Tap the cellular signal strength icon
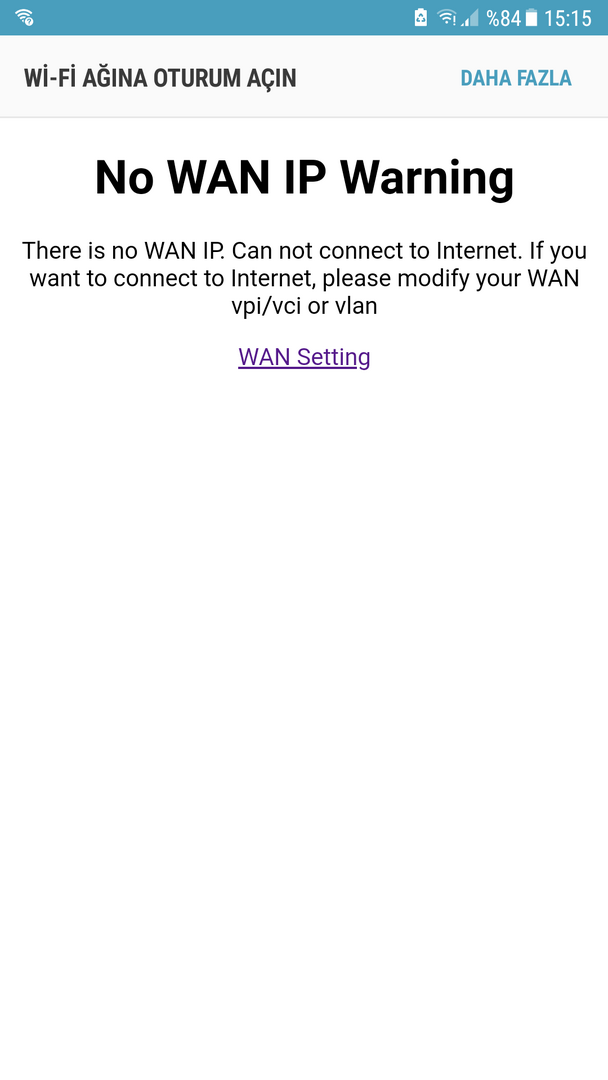This screenshot has height=1080, width=608. (470, 17)
